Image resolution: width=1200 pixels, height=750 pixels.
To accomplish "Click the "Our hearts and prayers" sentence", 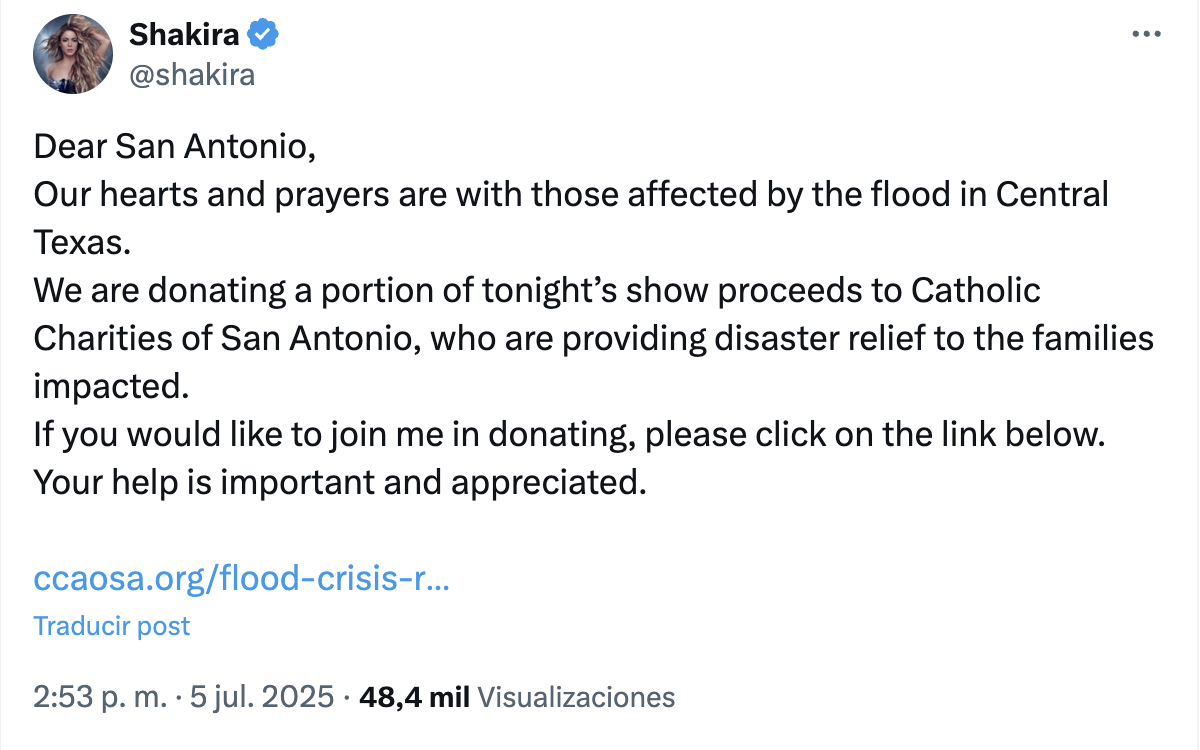I will pos(570,194).
